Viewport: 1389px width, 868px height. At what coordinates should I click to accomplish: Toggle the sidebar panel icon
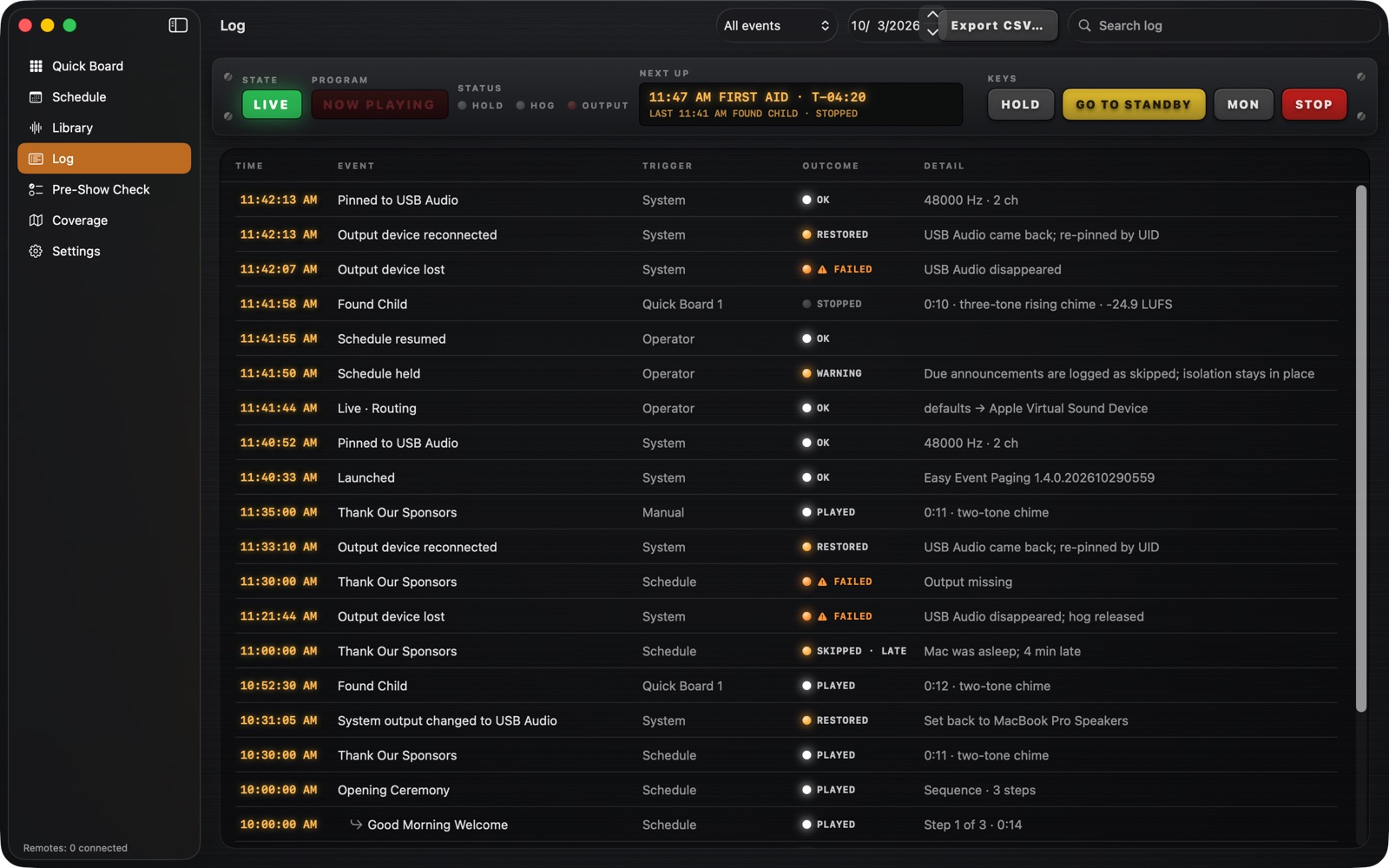pos(178,25)
